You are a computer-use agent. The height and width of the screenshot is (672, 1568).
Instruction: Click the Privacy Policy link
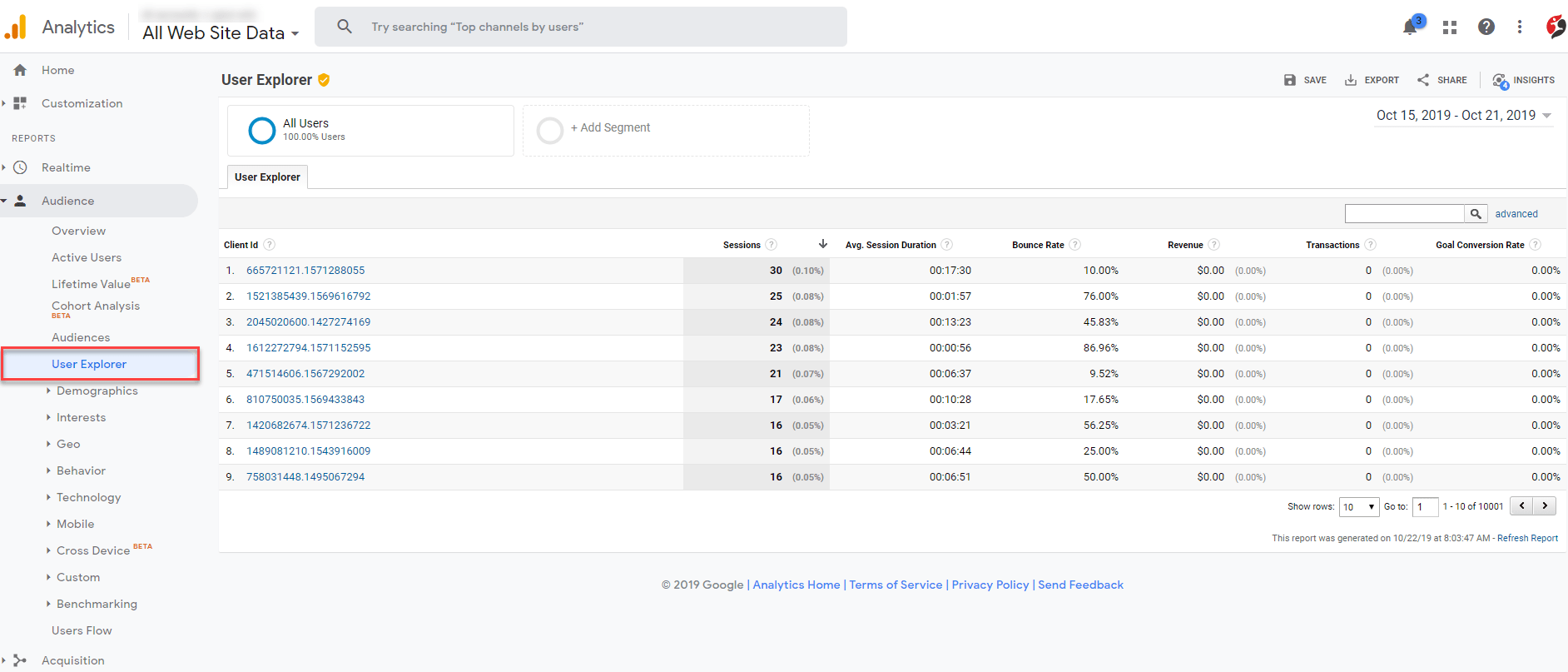[990, 585]
